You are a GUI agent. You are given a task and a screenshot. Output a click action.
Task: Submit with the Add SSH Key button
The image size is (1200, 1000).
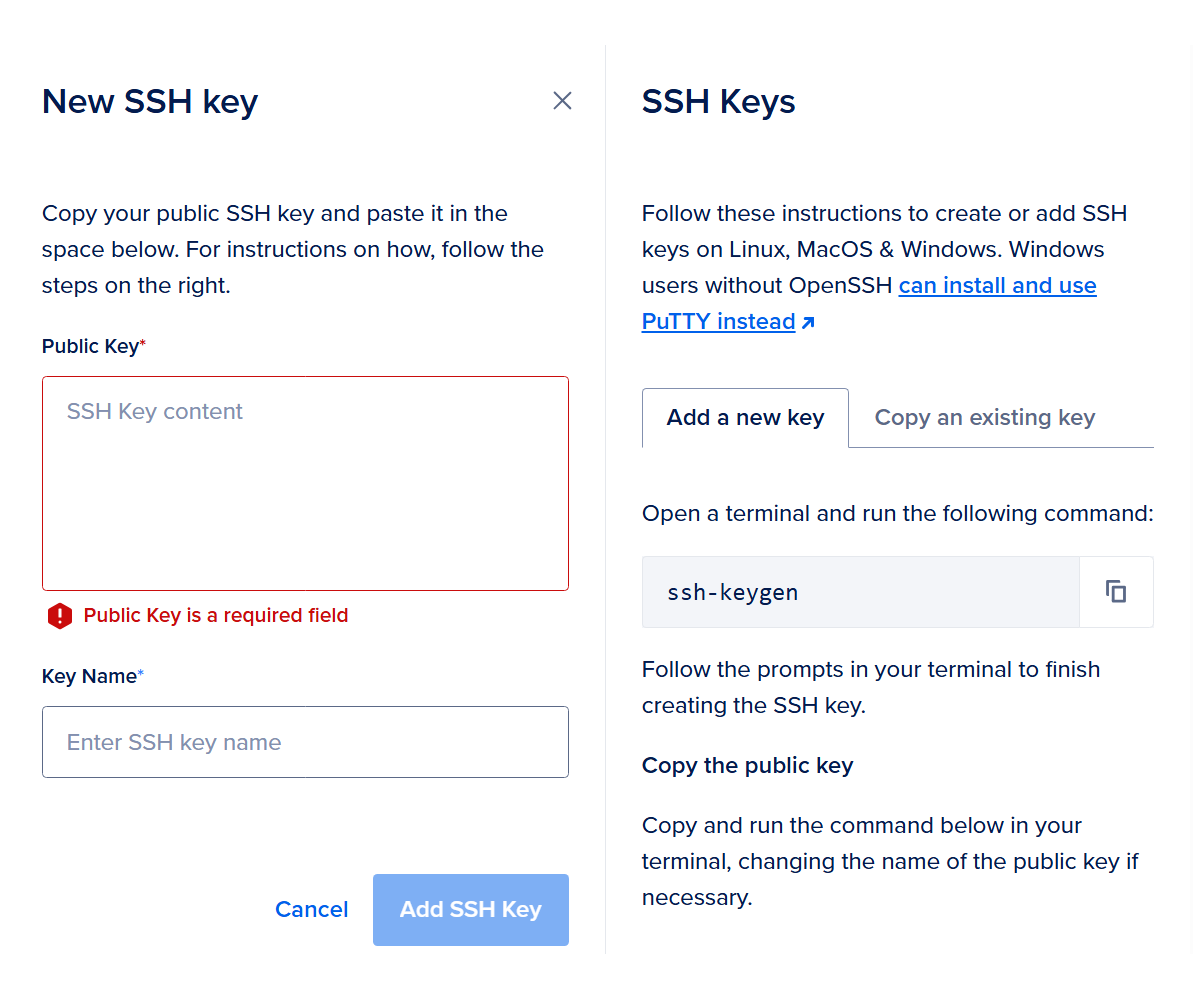[470, 910]
